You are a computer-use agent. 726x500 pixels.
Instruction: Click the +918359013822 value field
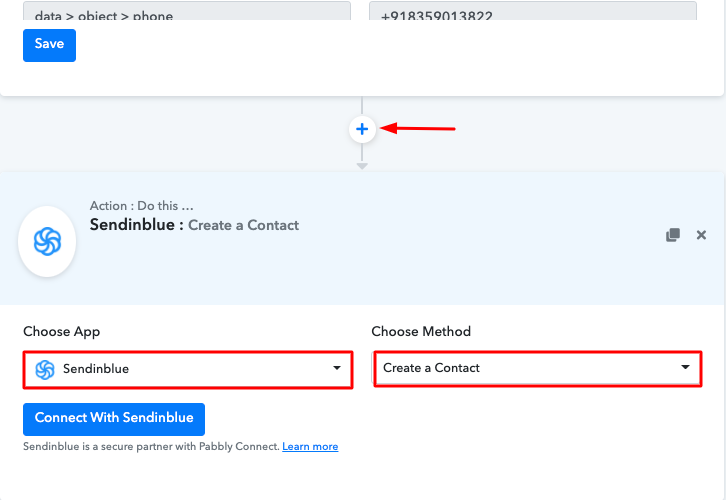(533, 10)
